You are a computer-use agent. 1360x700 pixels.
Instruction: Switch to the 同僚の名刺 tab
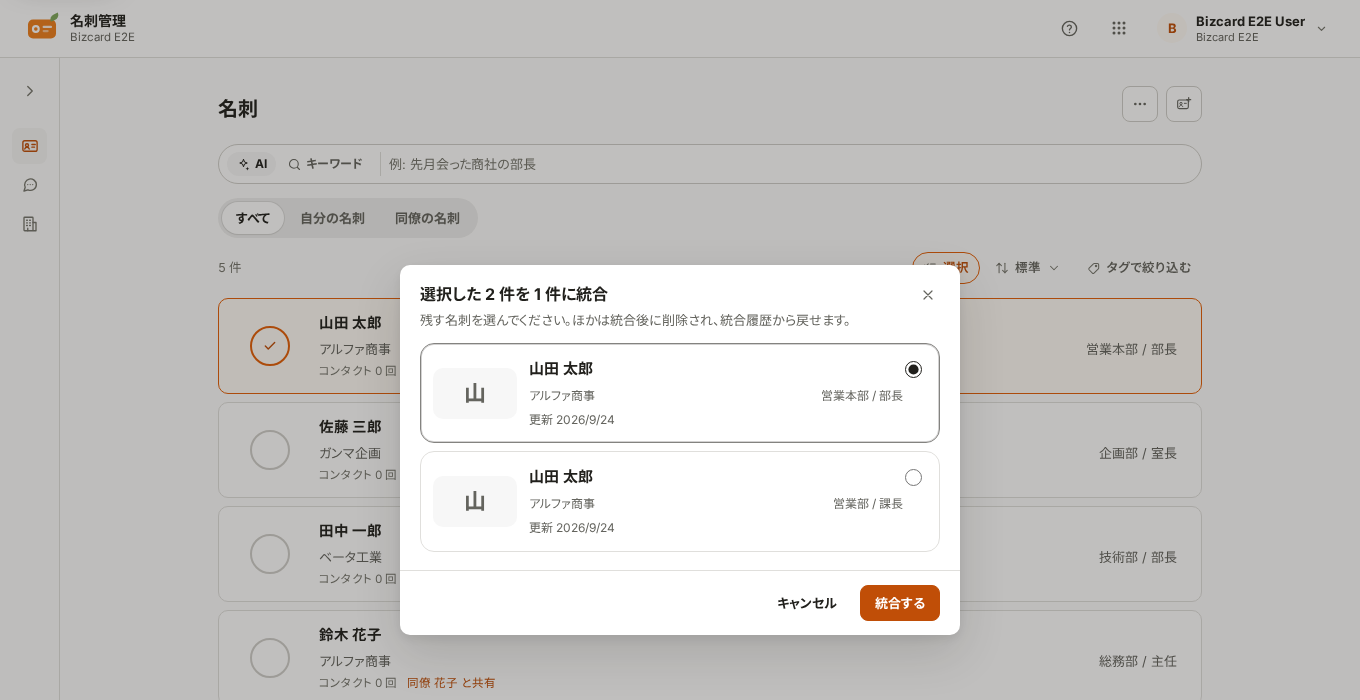tap(427, 218)
